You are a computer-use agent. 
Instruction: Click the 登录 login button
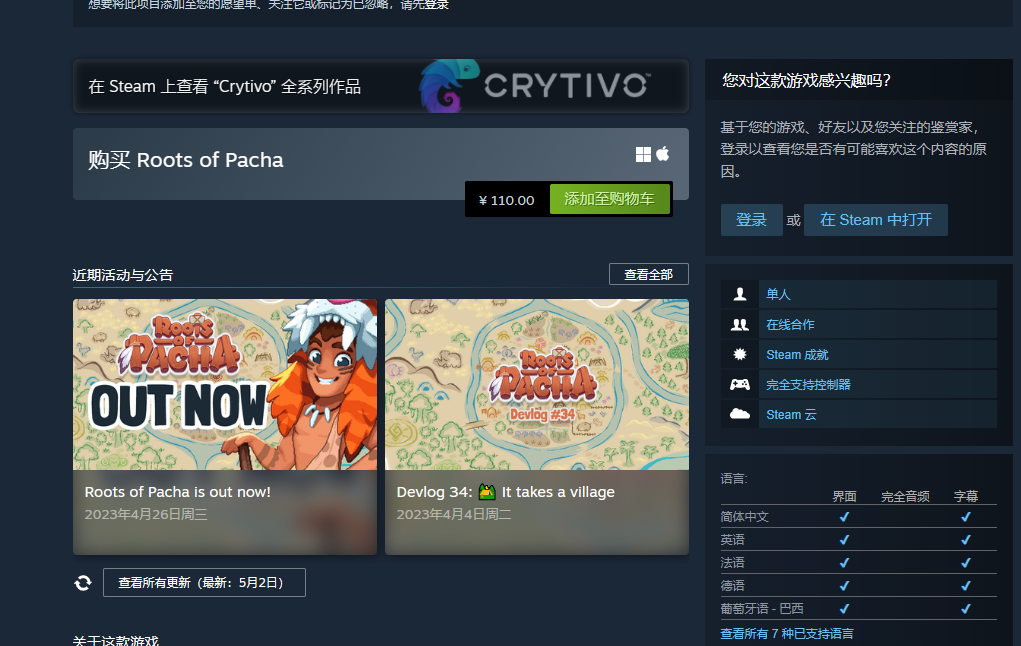point(751,220)
